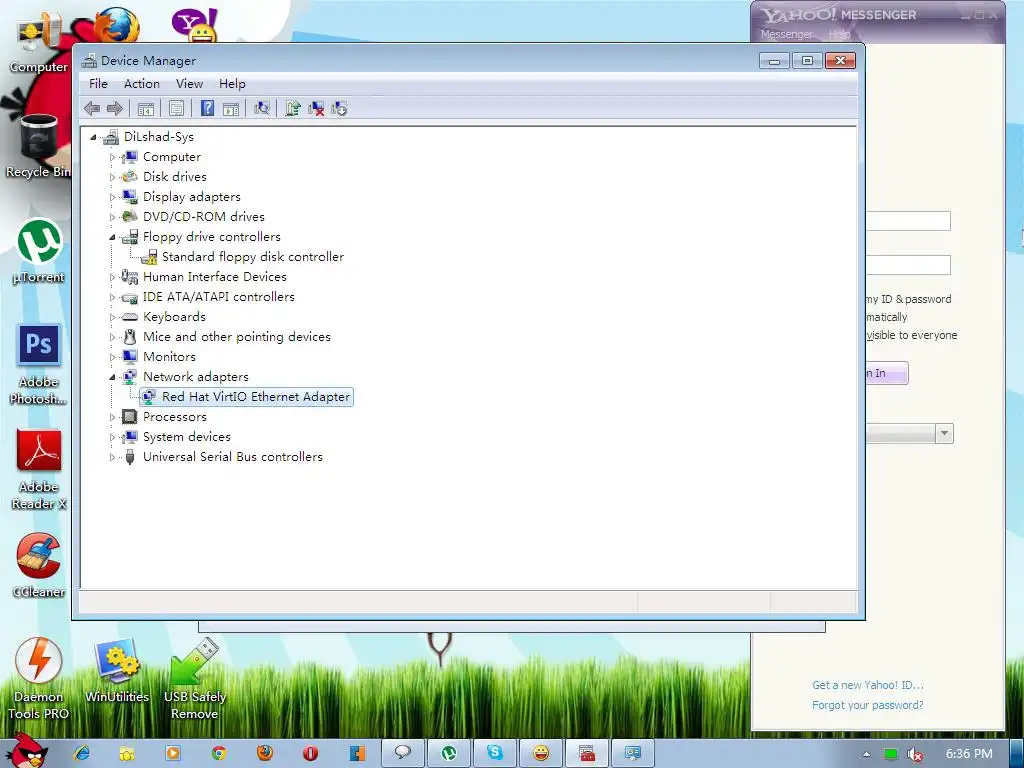The image size is (1024, 768).
Task: Click the Uninstall device icon with red X
Action: [316, 108]
